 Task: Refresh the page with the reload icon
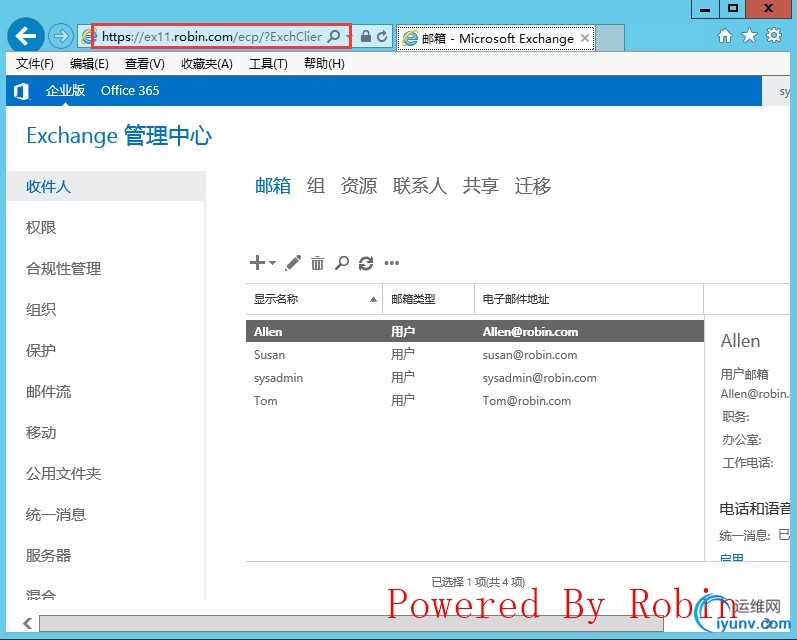[382, 36]
